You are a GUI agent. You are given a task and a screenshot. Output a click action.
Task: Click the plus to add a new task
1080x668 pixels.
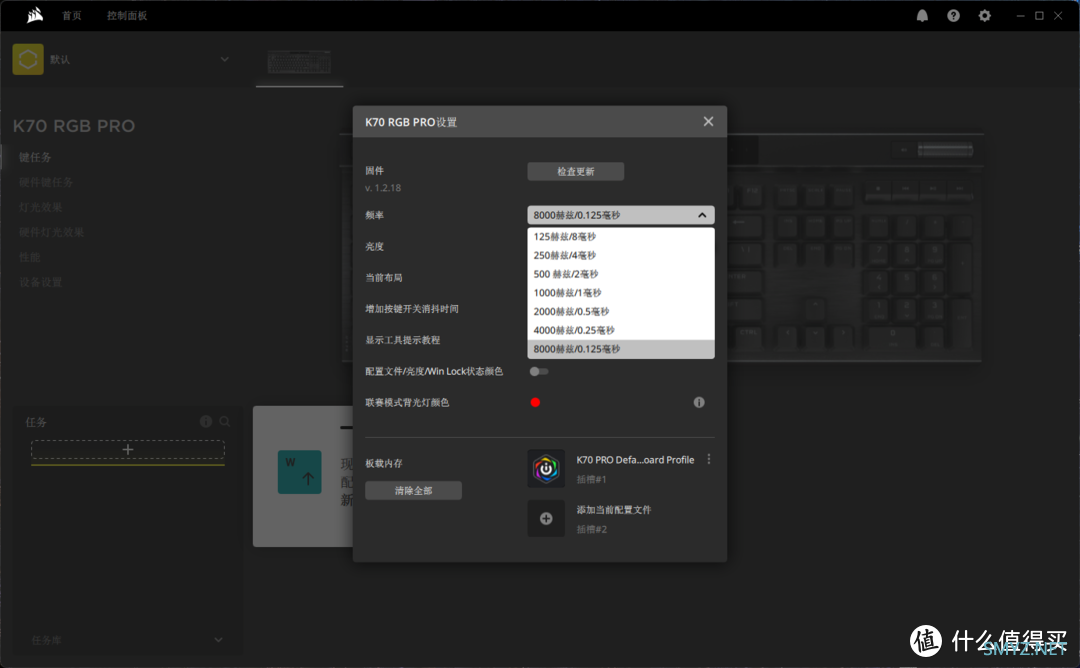[127, 450]
